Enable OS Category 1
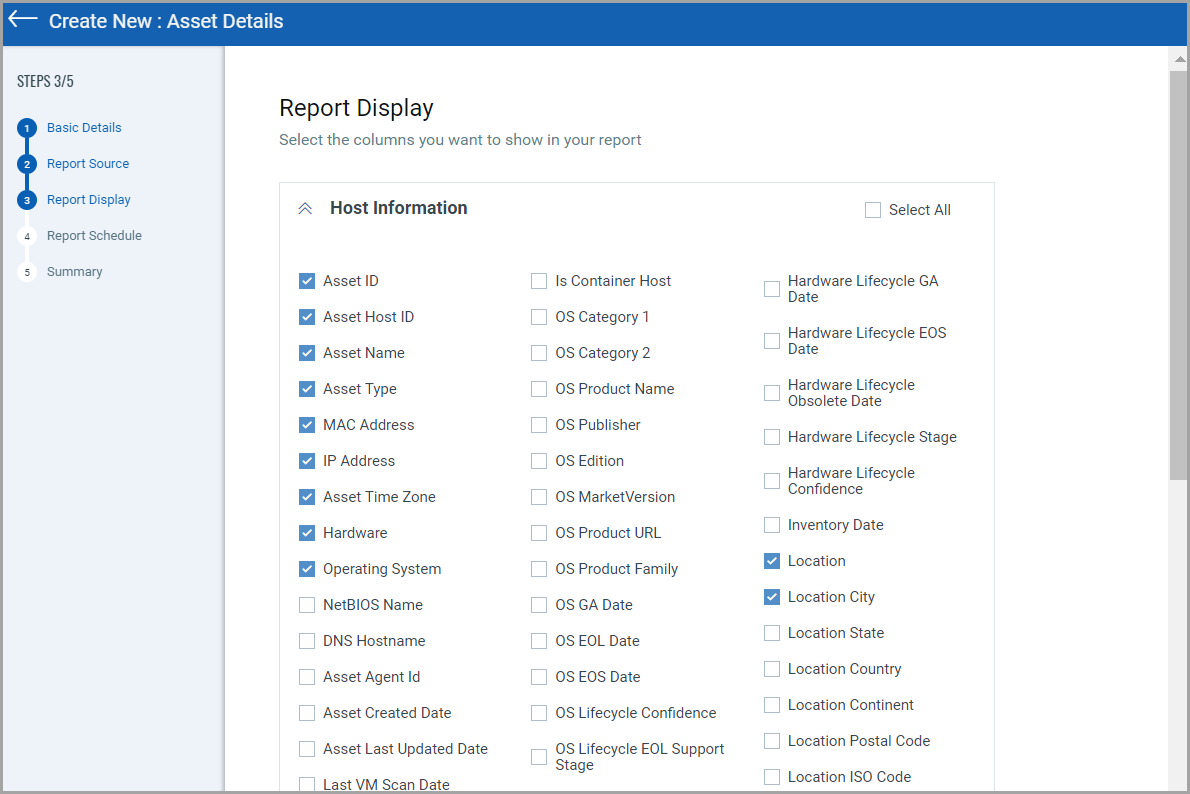This screenshot has width=1190, height=794. point(539,317)
